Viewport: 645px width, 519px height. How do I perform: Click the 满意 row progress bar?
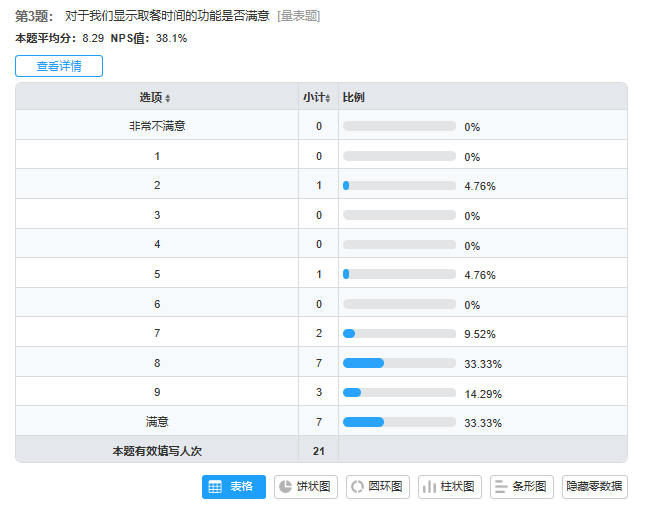tap(399, 422)
